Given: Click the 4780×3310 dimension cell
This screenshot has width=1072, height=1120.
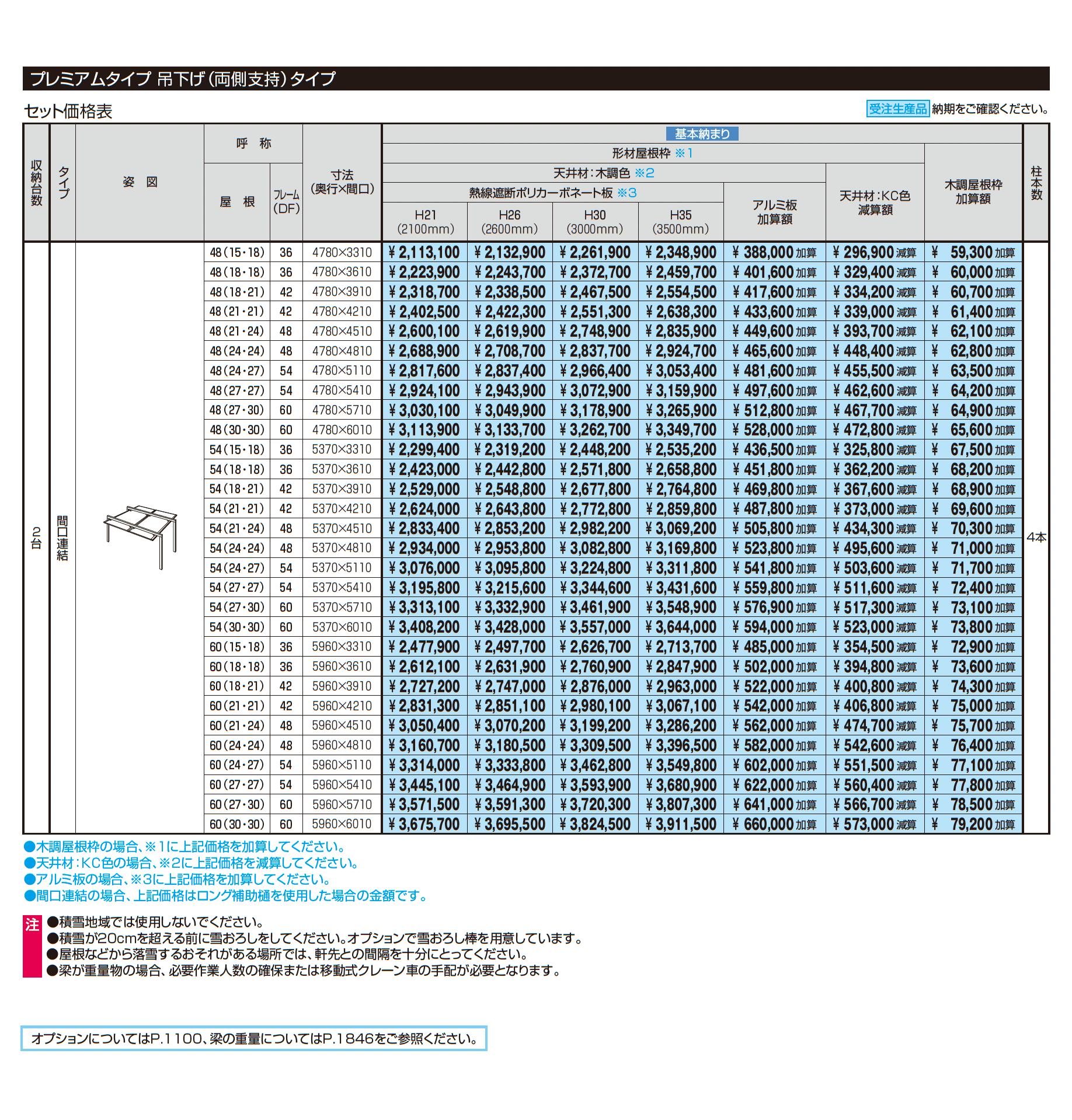Looking at the screenshot, I should pyautogui.click(x=342, y=252).
